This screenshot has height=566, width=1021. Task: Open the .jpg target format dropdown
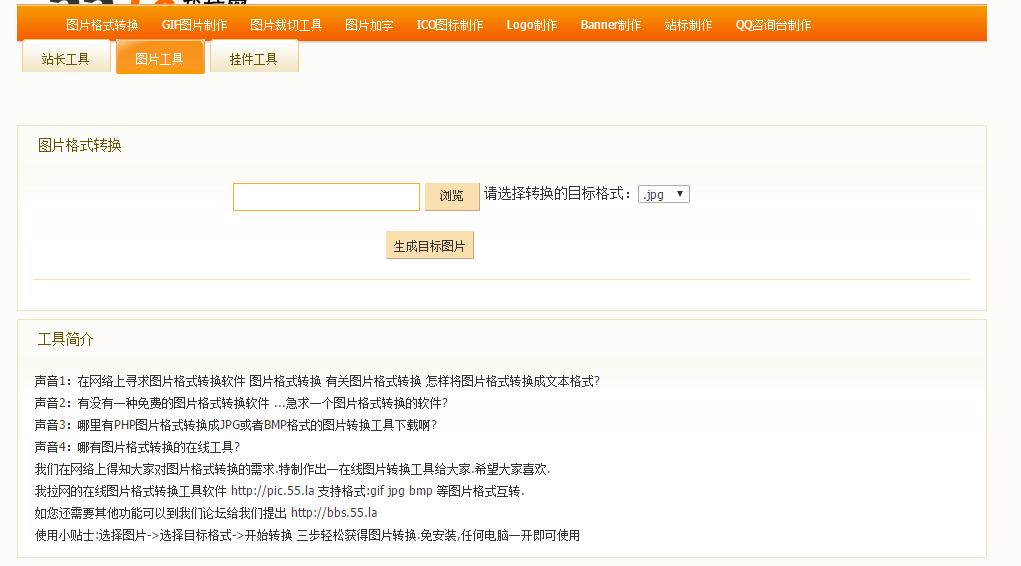coord(664,194)
